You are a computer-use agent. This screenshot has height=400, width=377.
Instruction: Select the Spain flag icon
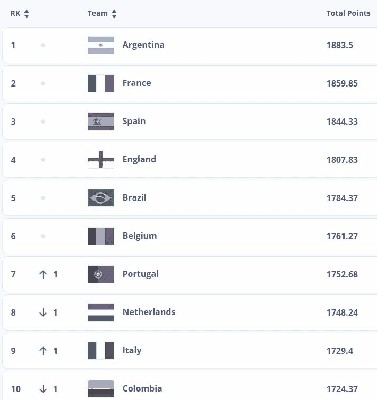pos(101,121)
